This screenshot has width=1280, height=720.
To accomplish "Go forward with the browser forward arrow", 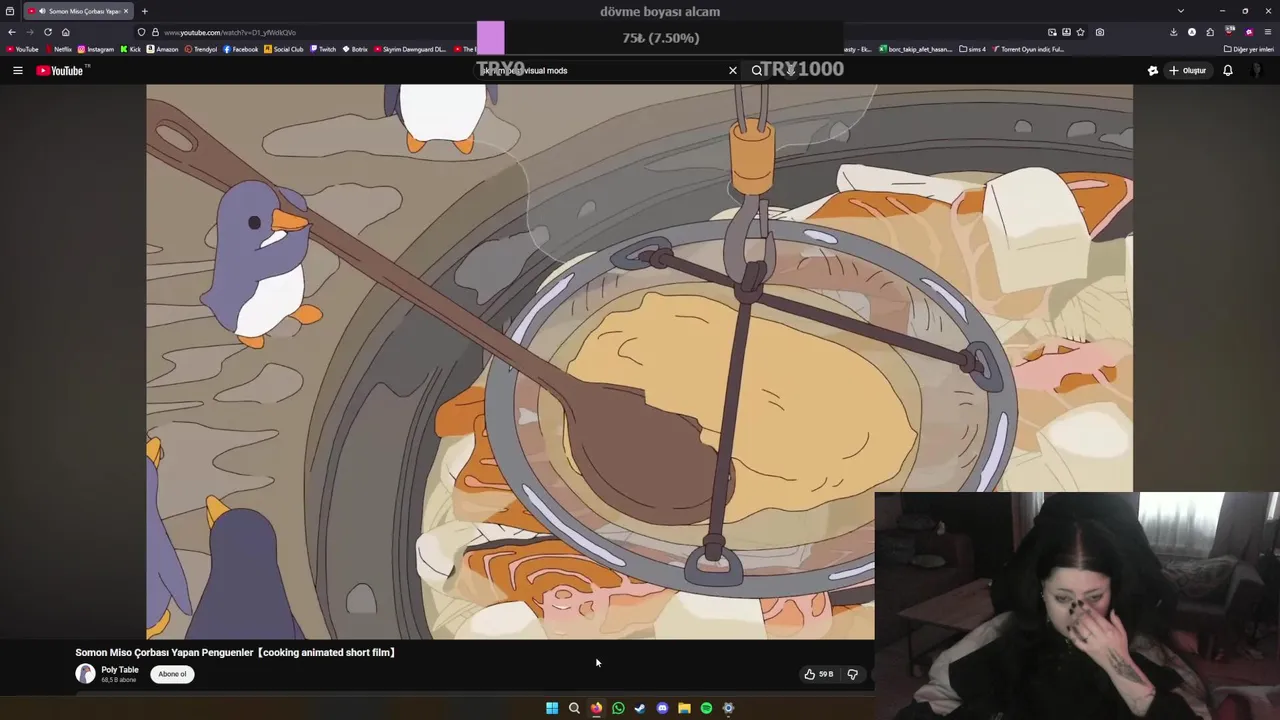I will click(29, 32).
